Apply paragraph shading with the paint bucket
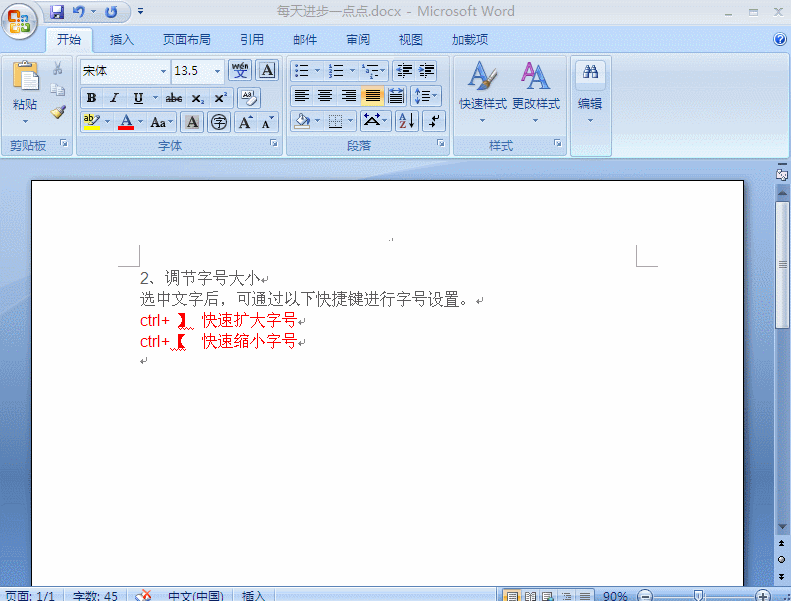The height and width of the screenshot is (601, 791). (x=303, y=122)
